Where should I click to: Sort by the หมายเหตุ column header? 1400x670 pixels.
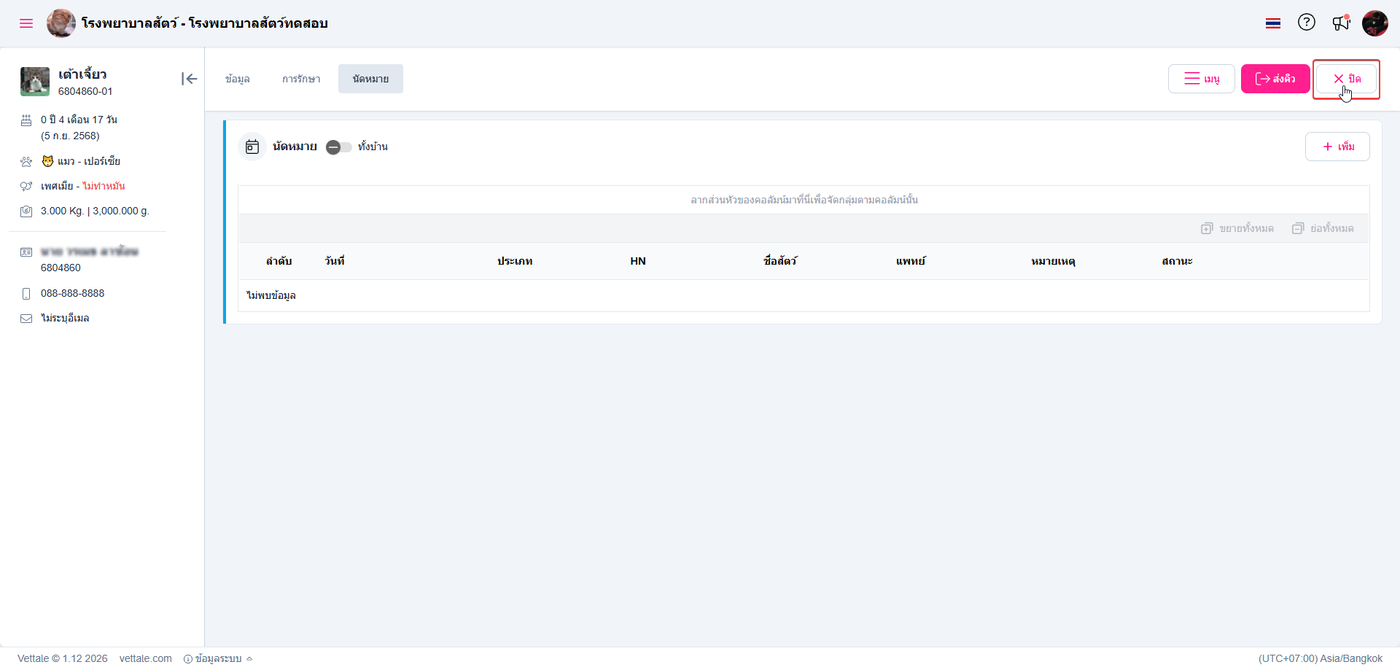coord(1053,261)
